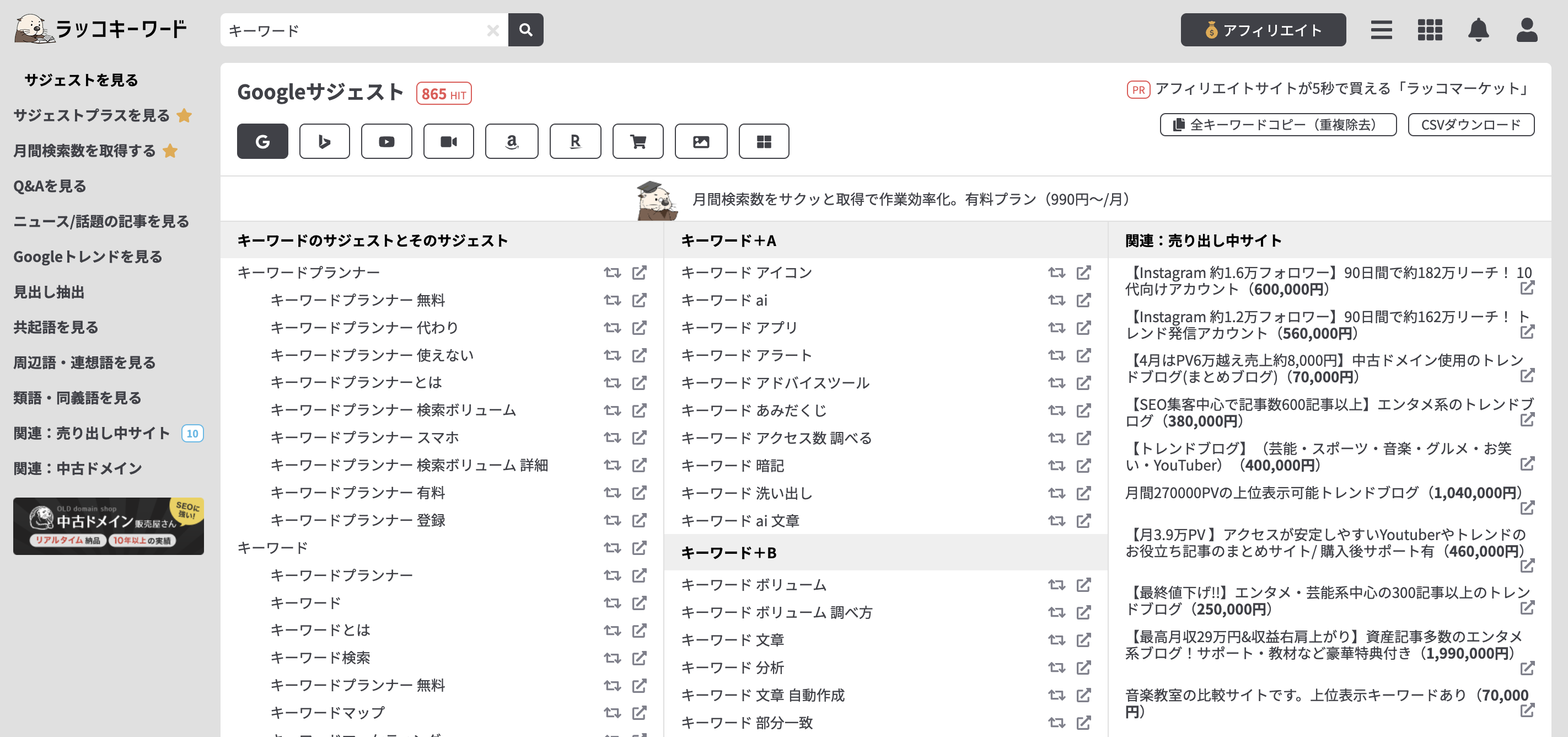Click the search magnifier button

point(525,30)
